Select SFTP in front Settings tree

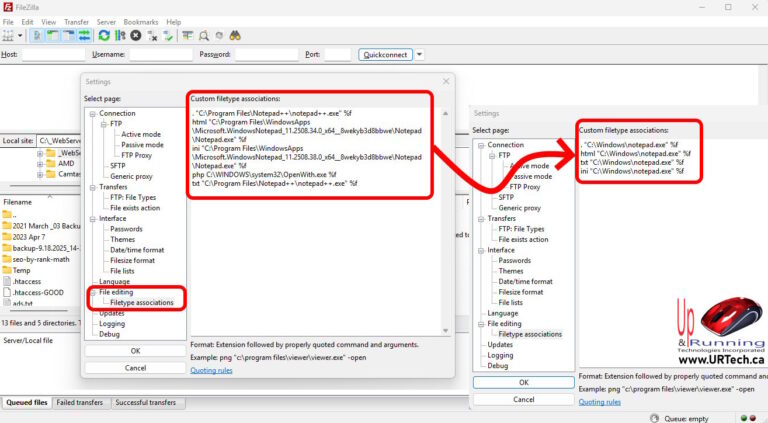click(x=118, y=166)
